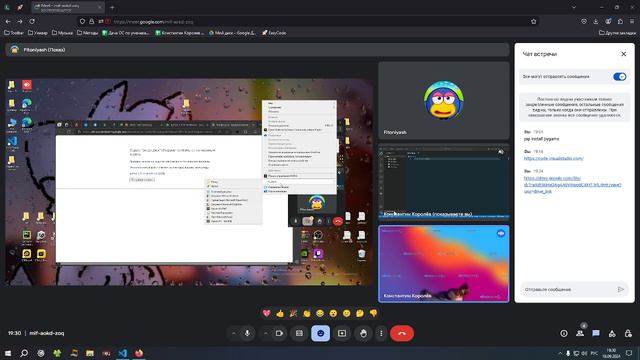
Task: Switch to Visual Studio Code in taskbar
Action: tap(122, 353)
